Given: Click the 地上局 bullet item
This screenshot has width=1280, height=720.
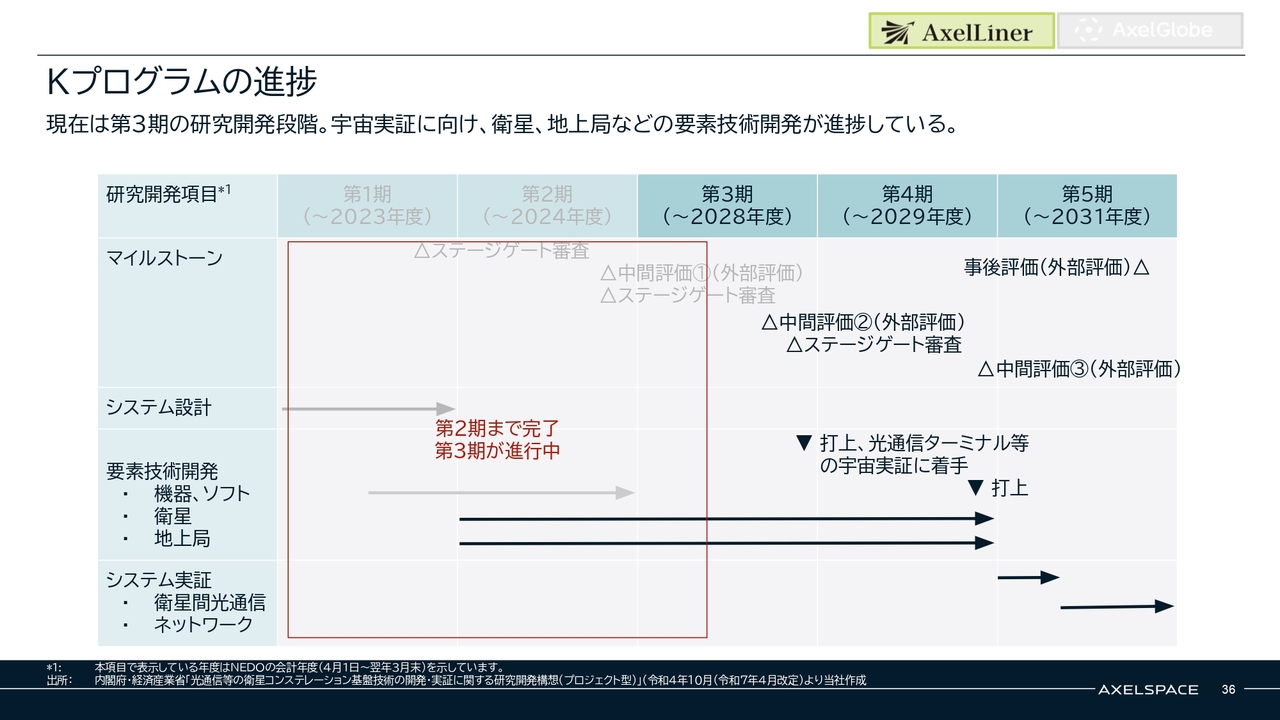Looking at the screenshot, I should coord(182,539).
